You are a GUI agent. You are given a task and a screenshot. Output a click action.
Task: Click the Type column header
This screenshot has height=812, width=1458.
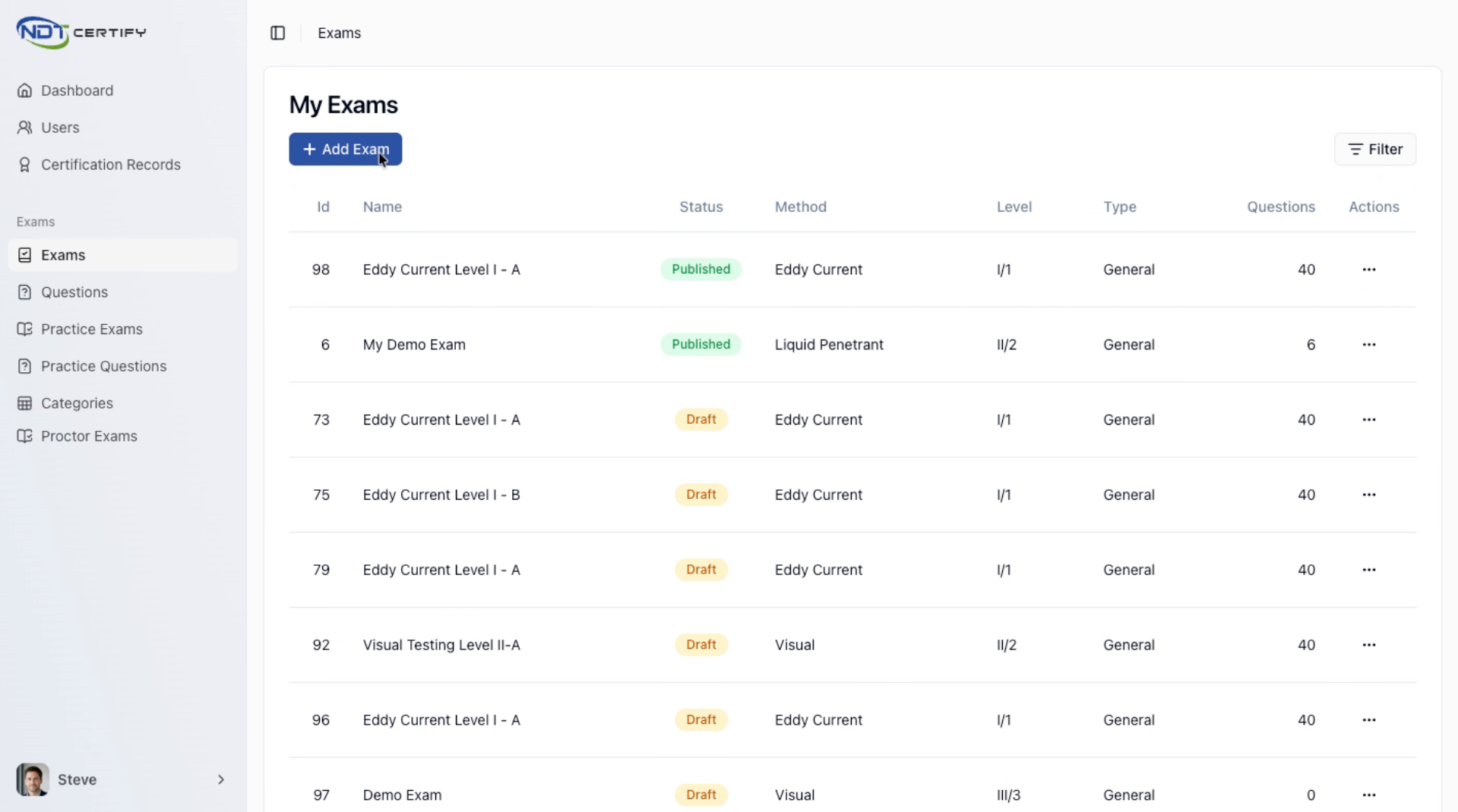1119,207
